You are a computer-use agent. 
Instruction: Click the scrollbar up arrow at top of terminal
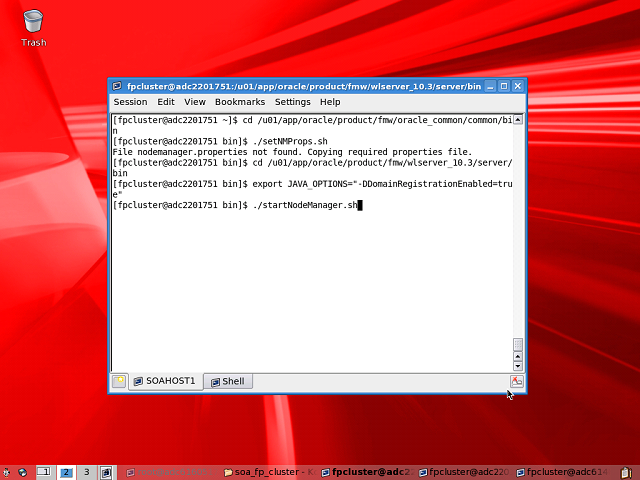click(518, 120)
